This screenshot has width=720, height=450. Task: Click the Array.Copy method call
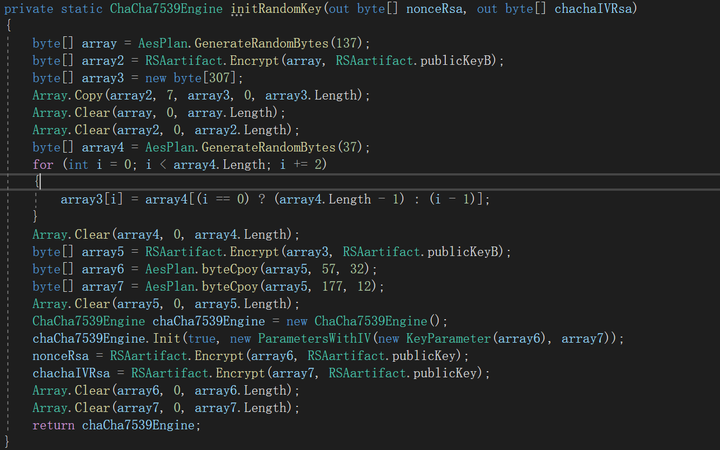coord(69,95)
